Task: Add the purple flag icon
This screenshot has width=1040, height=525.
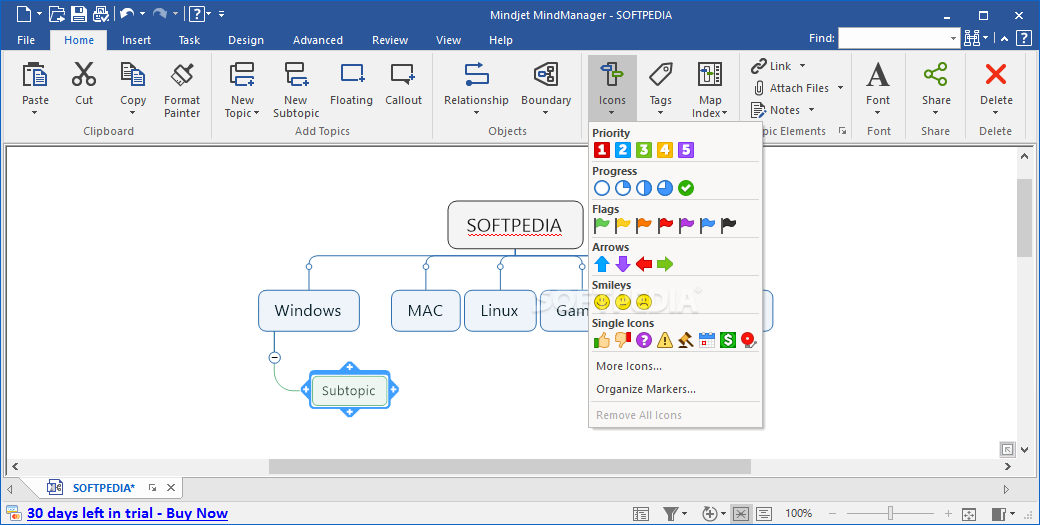Action: coord(686,226)
